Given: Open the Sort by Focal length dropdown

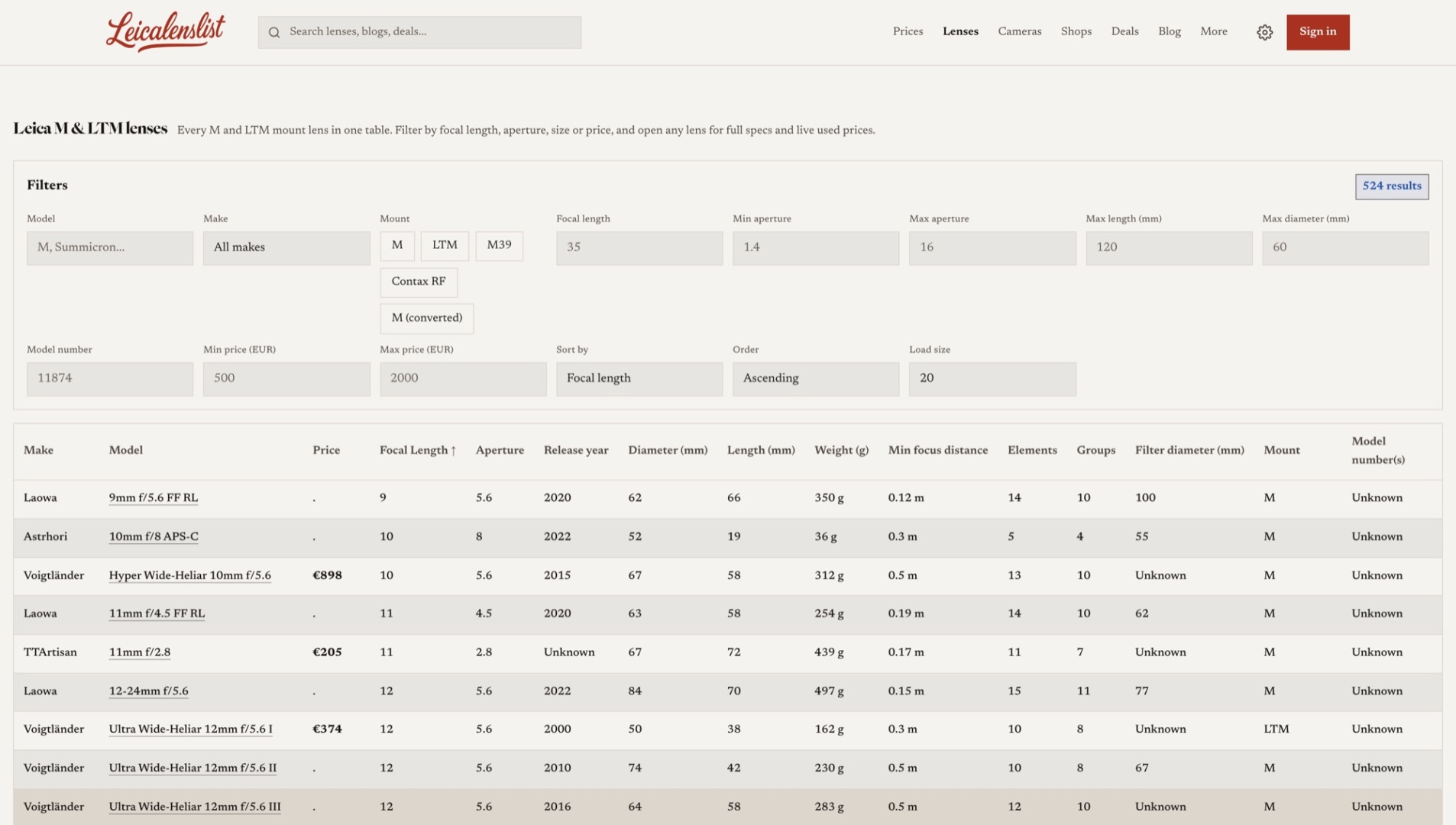Looking at the screenshot, I should 639,379.
